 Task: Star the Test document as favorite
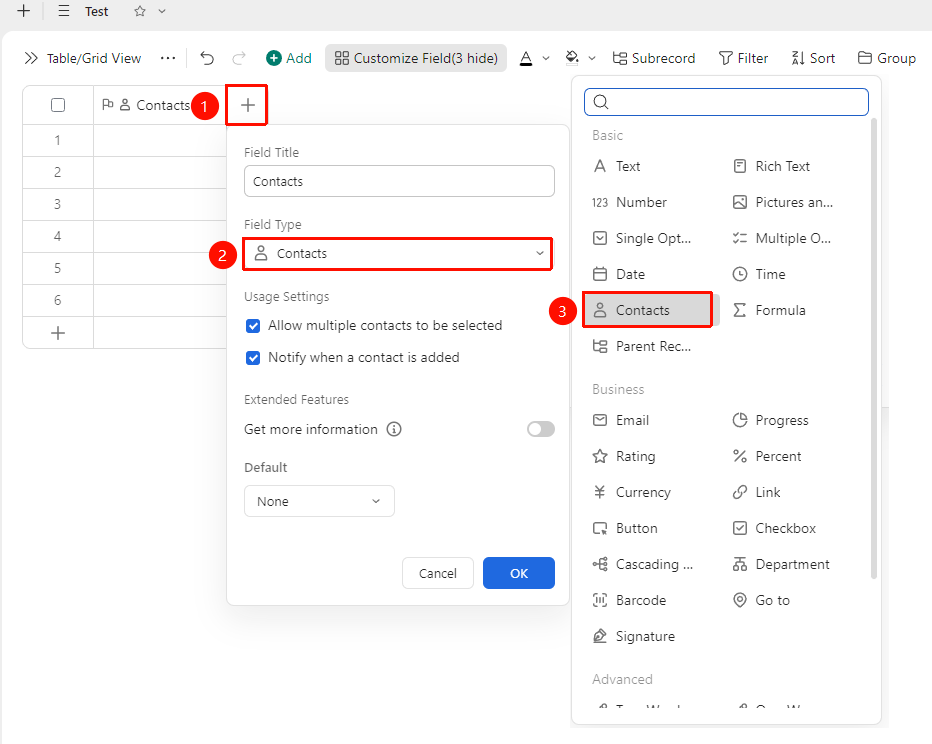140,11
